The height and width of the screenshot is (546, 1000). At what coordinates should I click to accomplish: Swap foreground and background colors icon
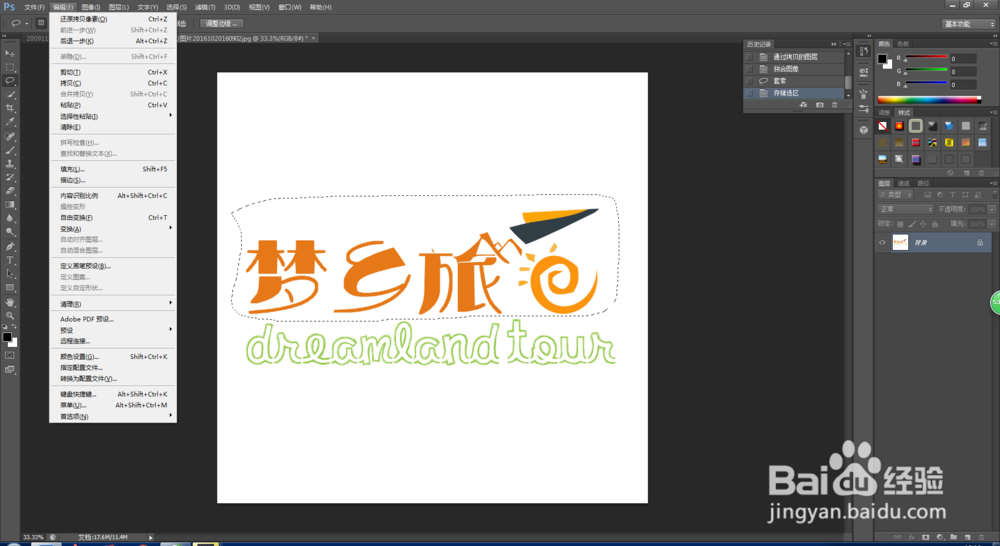point(14,327)
